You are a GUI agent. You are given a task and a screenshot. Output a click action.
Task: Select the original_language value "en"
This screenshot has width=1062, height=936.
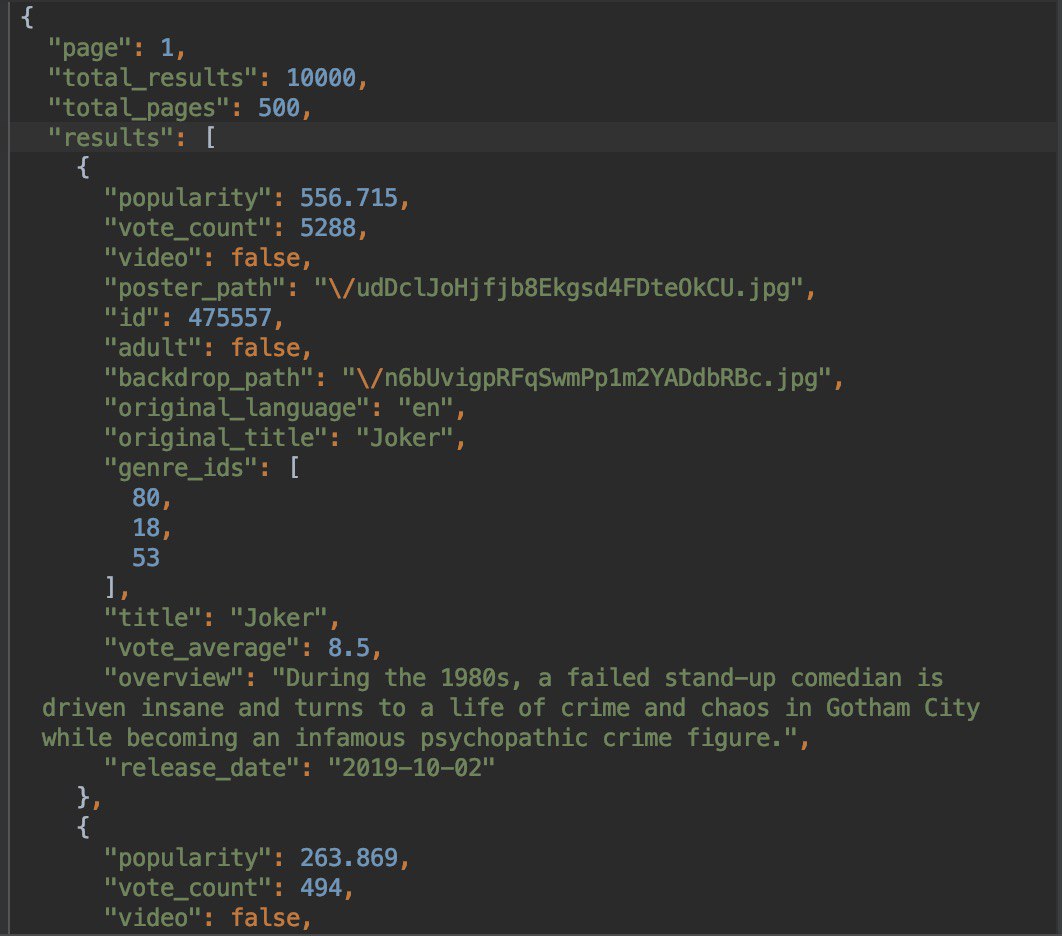pos(425,408)
